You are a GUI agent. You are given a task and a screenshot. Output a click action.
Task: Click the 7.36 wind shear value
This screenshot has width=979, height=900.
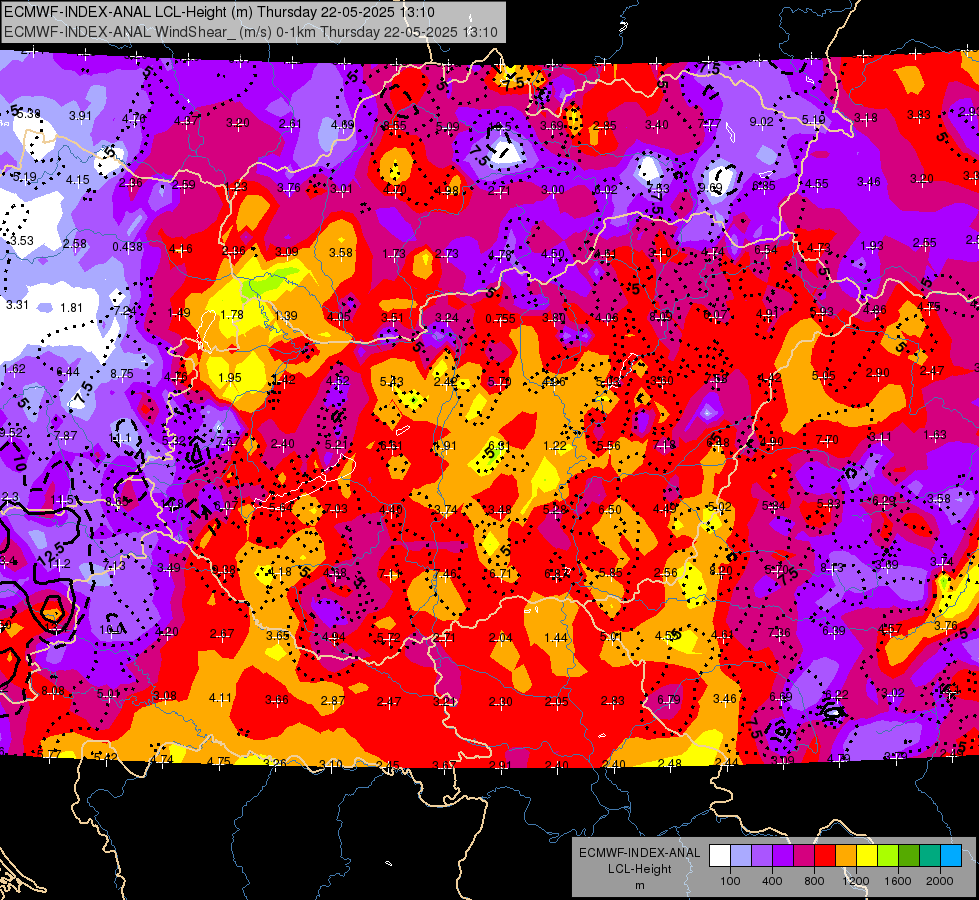[x=779, y=633]
